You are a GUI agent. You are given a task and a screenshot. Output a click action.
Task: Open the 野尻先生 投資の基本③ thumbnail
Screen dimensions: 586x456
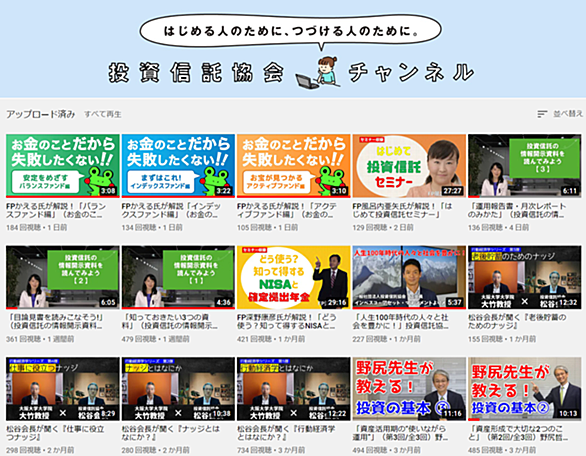[x=409, y=389]
